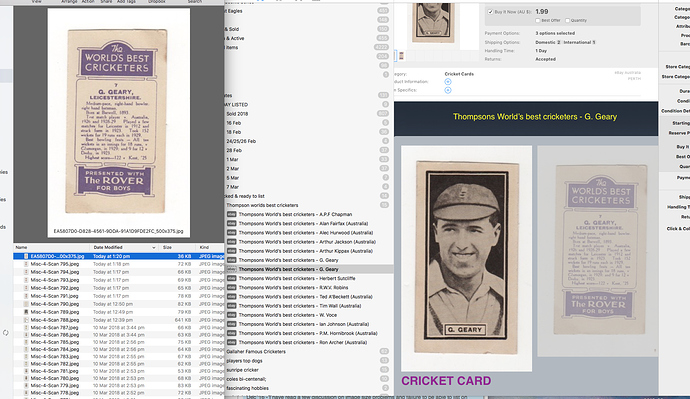Click eBay icon beside Tim Wall listing
690x399 pixels.
pyautogui.click(x=231, y=306)
